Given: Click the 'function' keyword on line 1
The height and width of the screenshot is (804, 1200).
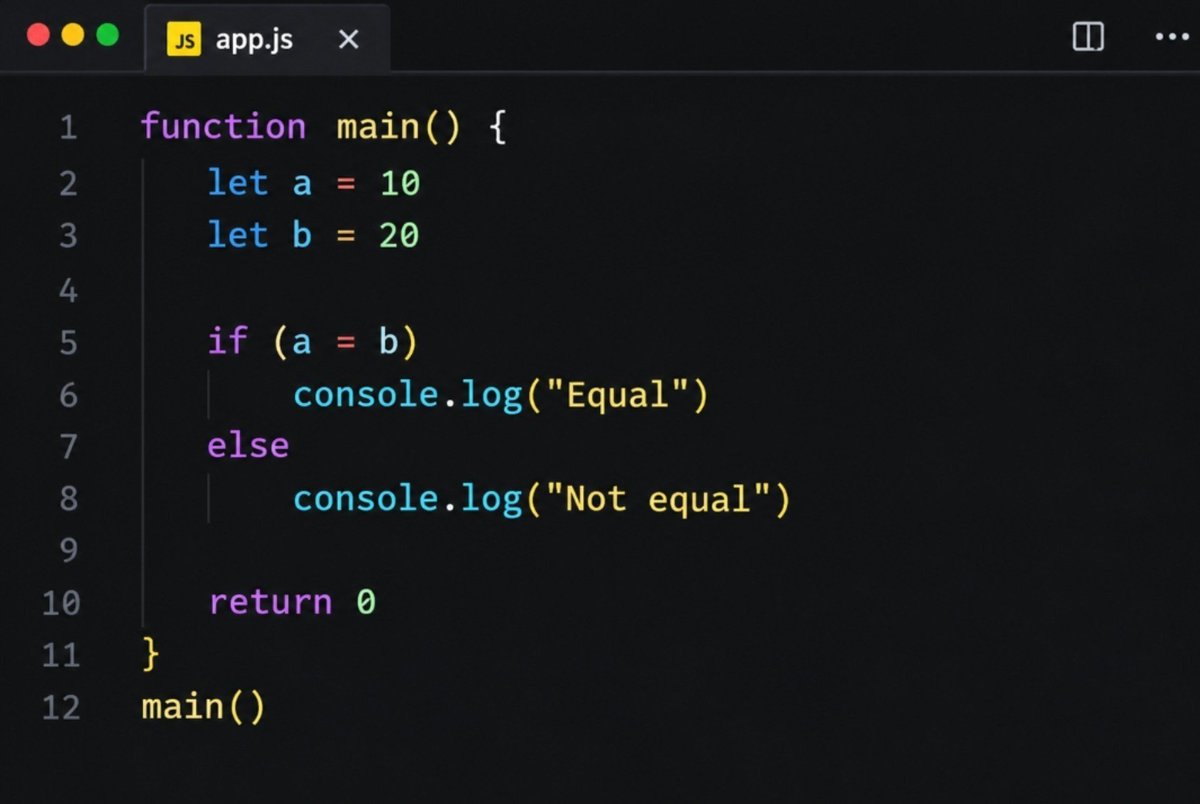Looking at the screenshot, I should point(223,127).
